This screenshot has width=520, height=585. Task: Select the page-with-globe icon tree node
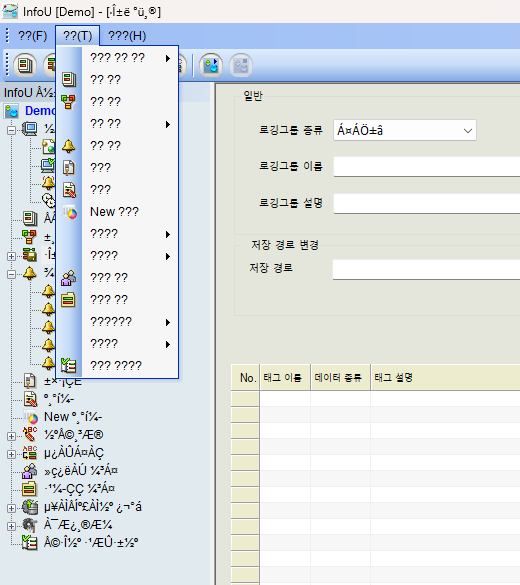click(x=48, y=147)
